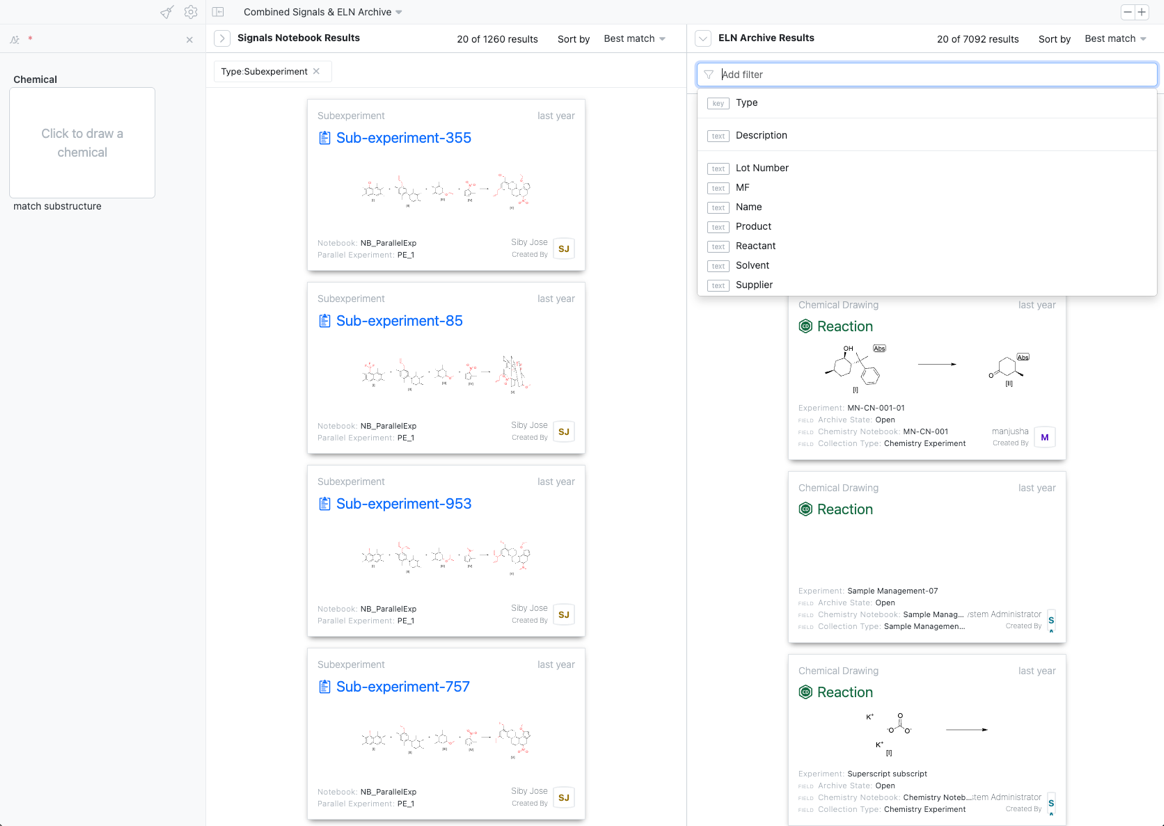Expand the Signals Notebook Results panel arrow
1164x826 pixels.
(x=221, y=39)
